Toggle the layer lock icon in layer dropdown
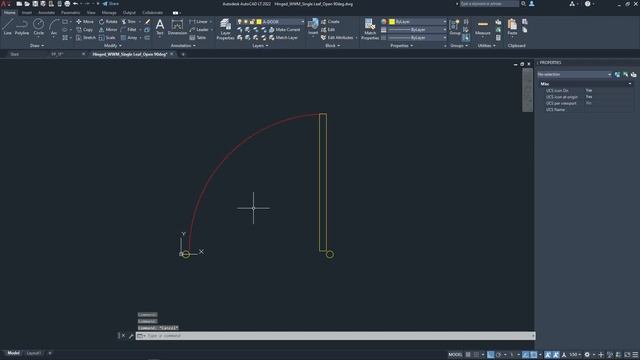Screen dimensions: 640x360 252,21
